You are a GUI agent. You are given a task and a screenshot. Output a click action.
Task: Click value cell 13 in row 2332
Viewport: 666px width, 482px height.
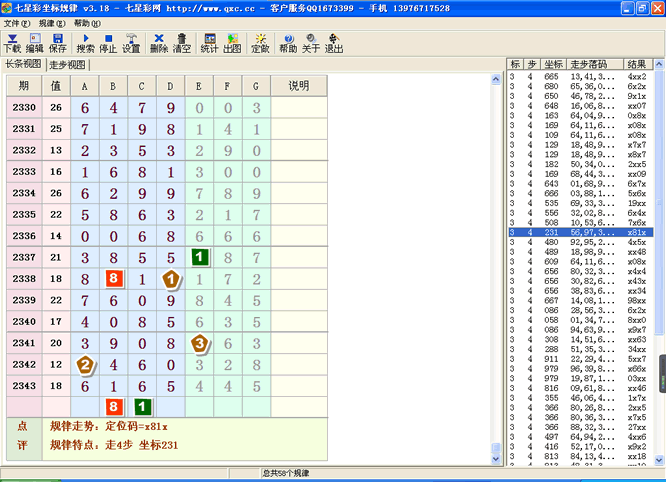point(56,150)
